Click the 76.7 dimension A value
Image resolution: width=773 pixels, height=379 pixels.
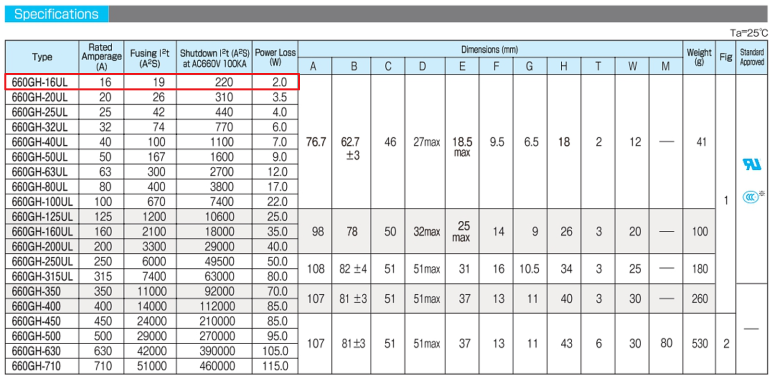[316, 142]
